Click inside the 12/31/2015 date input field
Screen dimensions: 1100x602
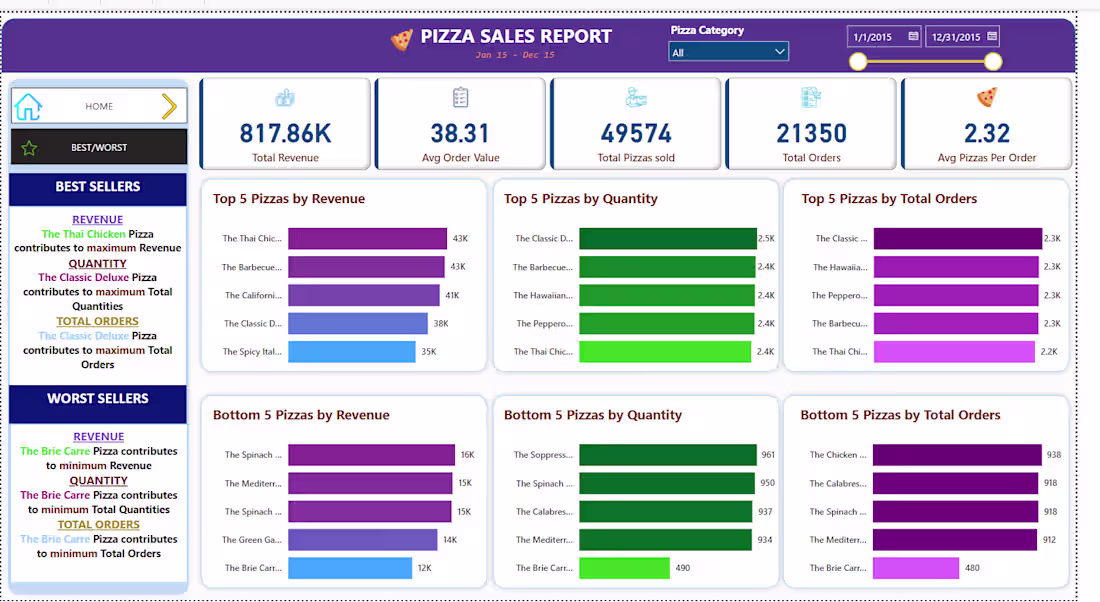957,35
